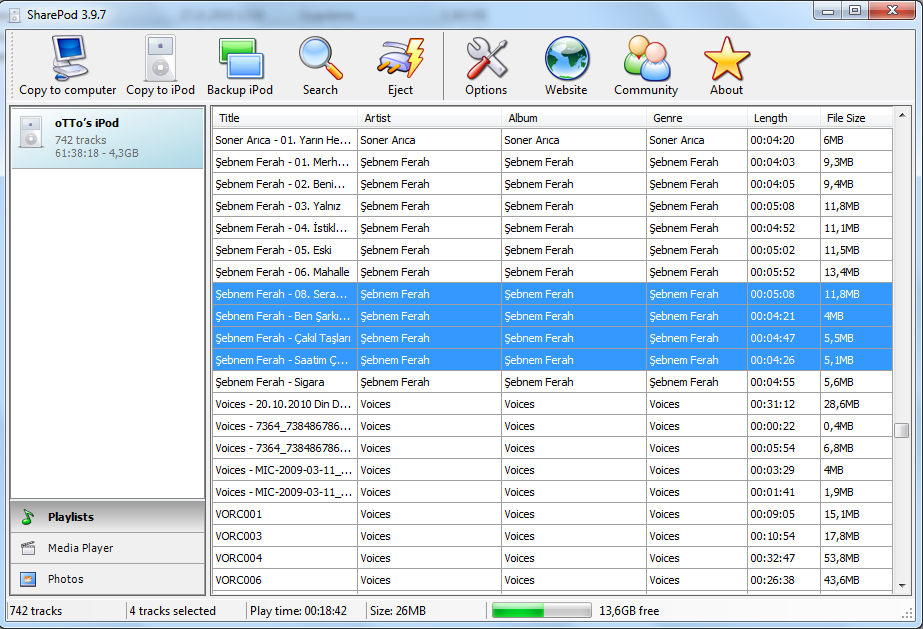Click length cell 00:03:29
Viewport: 923px width, 629px height.
coord(783,470)
